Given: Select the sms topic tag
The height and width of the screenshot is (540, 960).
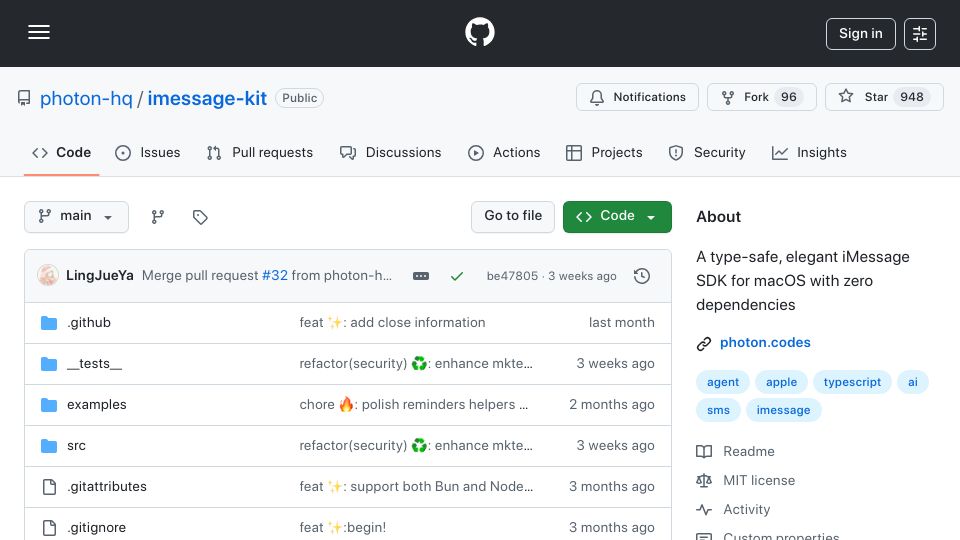Looking at the screenshot, I should point(718,410).
